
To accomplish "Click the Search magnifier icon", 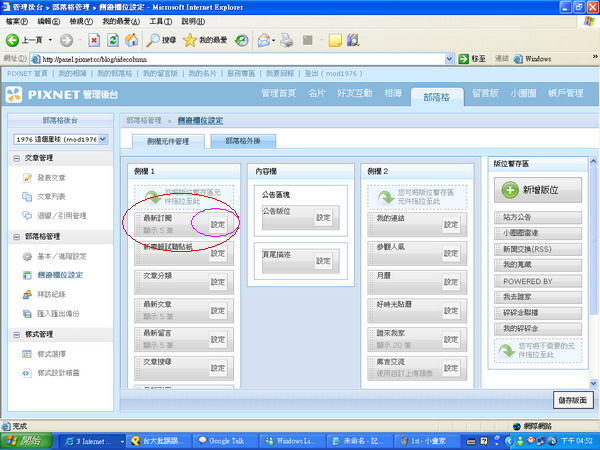I will click(153, 40).
